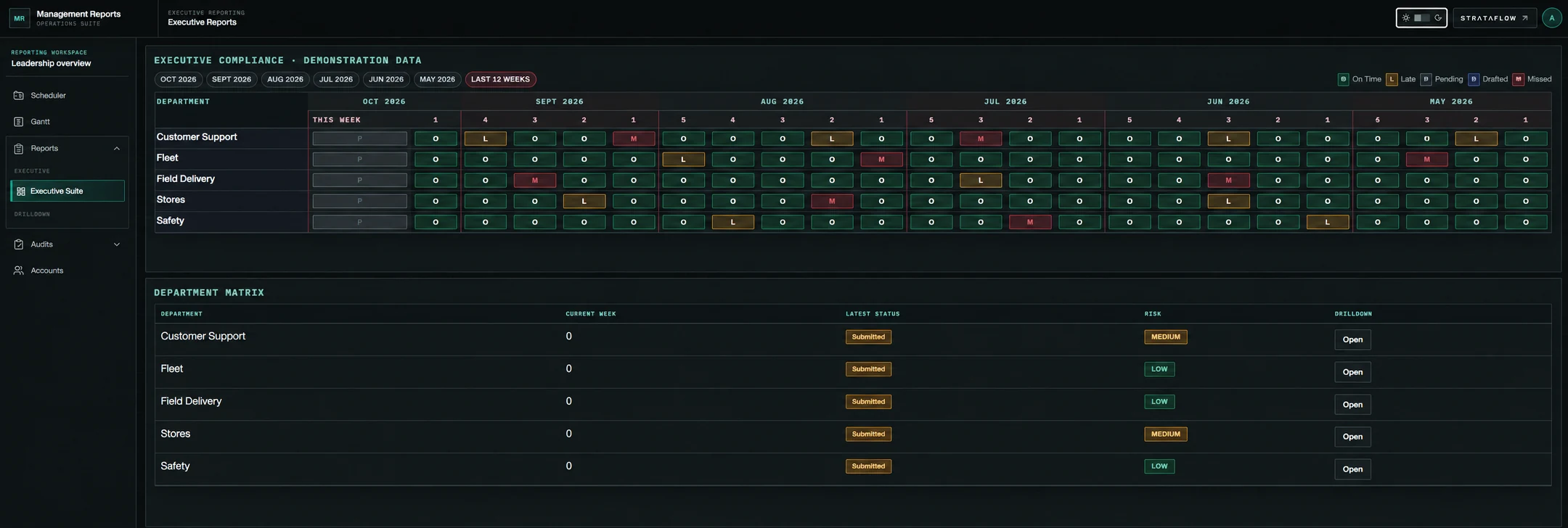Screen dimensions: 1568x528
Task: Select the sun light-mode icon
Action: pos(1406,18)
